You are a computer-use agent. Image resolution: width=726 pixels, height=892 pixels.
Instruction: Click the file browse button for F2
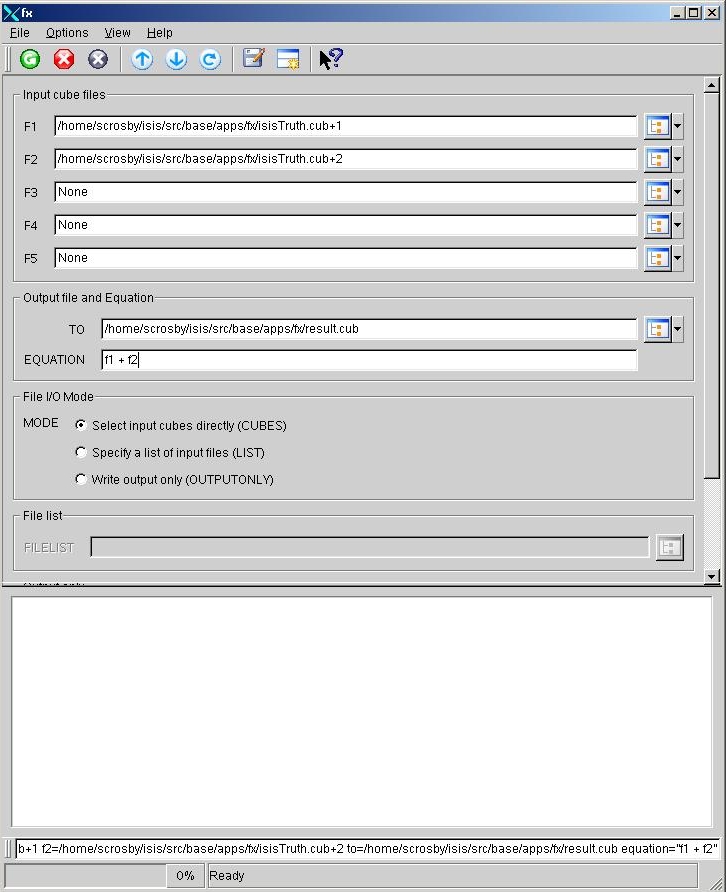(x=657, y=160)
